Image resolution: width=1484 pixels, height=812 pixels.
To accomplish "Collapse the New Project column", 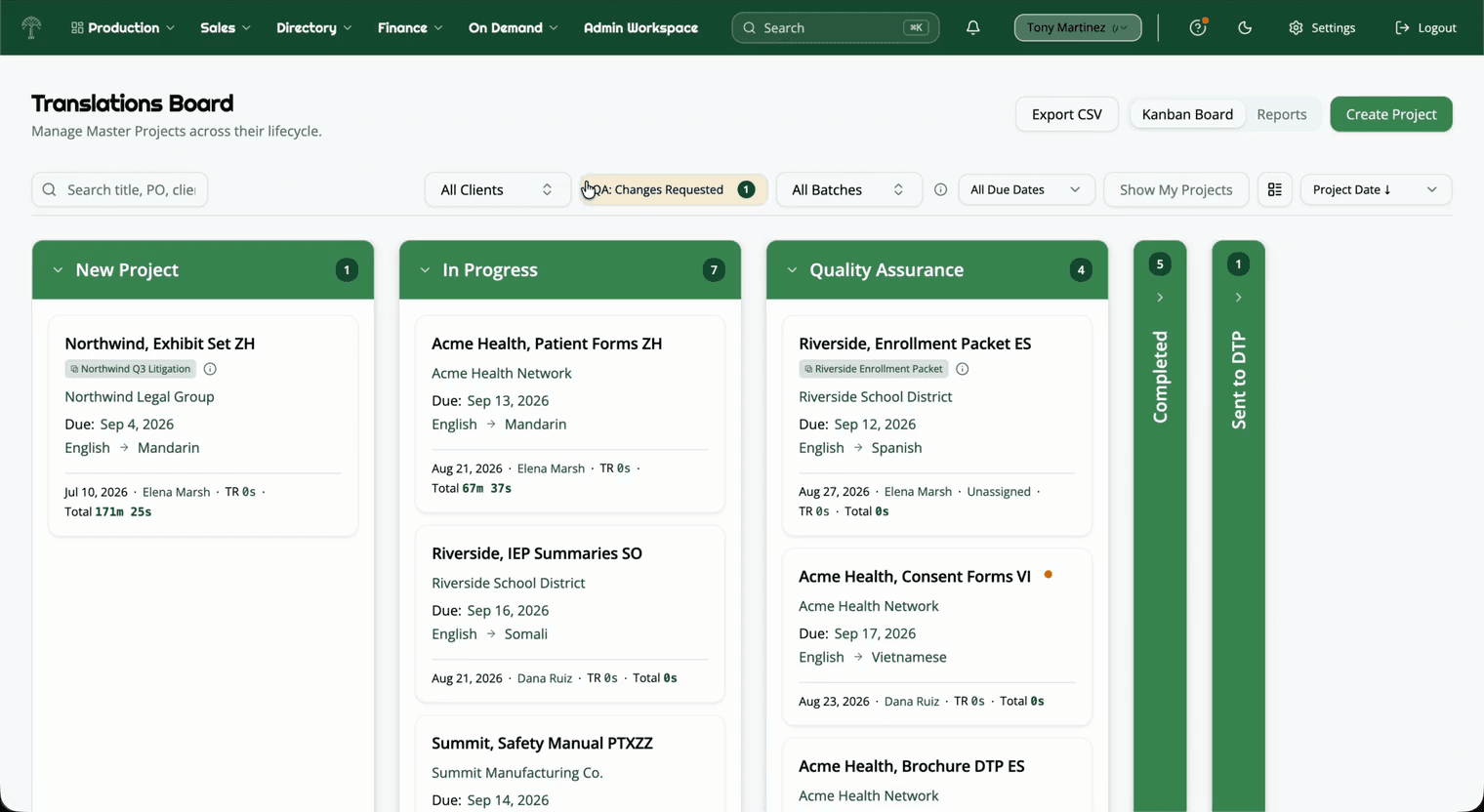I will 58,270.
